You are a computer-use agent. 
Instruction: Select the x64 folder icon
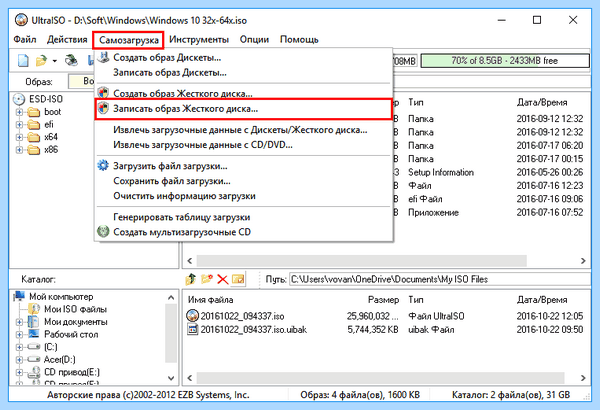(34, 137)
